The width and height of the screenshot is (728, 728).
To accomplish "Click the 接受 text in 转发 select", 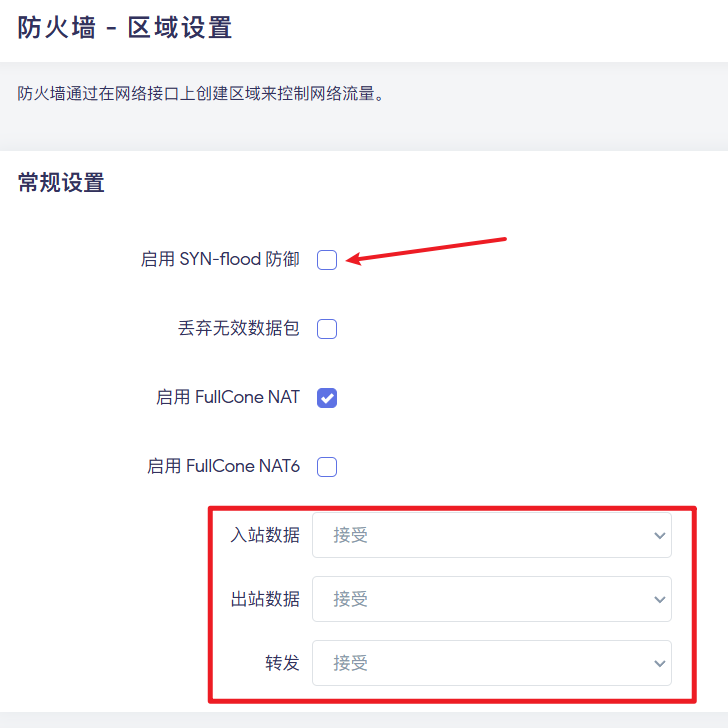I will point(350,663).
